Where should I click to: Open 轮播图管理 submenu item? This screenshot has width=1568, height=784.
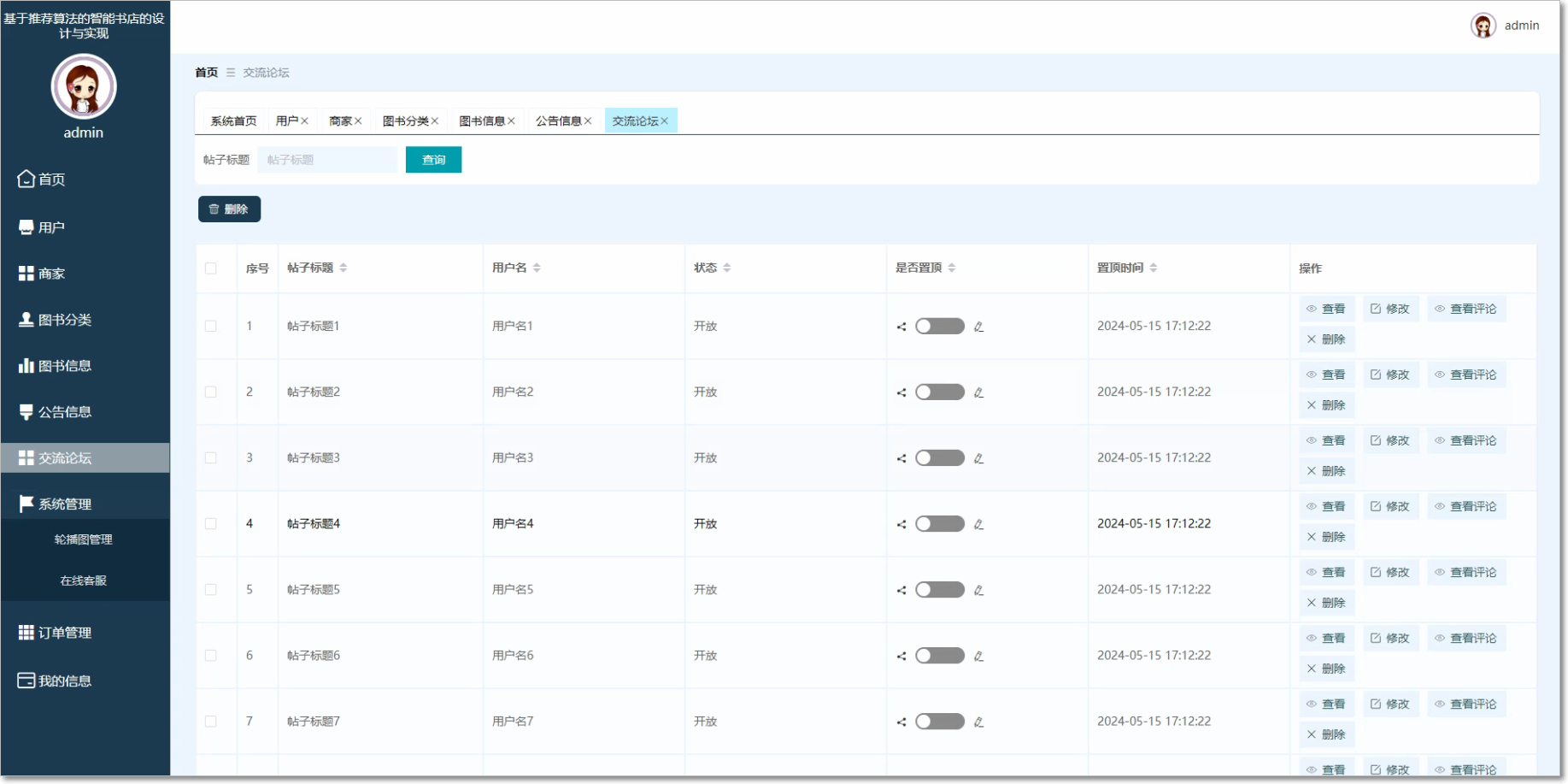(84, 539)
